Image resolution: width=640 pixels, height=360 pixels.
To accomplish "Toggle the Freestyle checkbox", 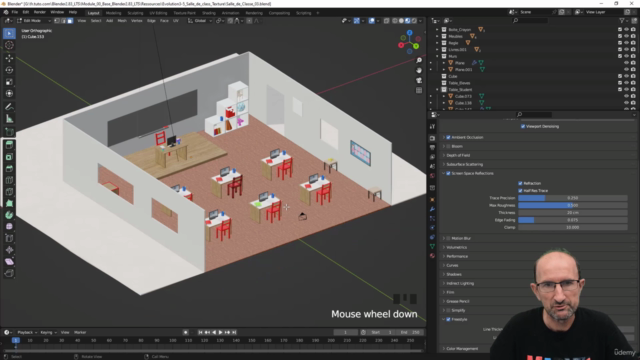I will point(449,319).
